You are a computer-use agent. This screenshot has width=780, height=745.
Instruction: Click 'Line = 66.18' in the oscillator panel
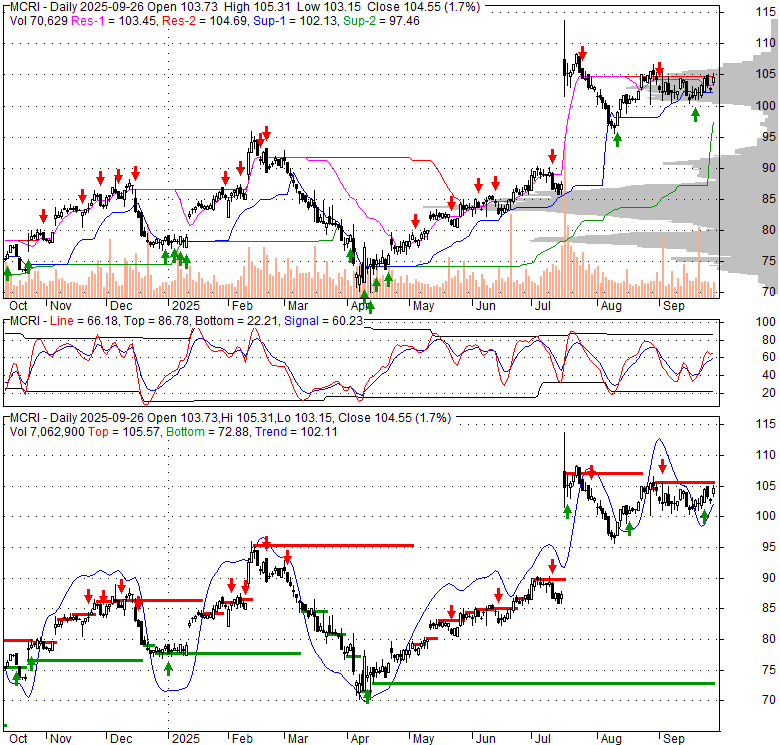[84, 321]
